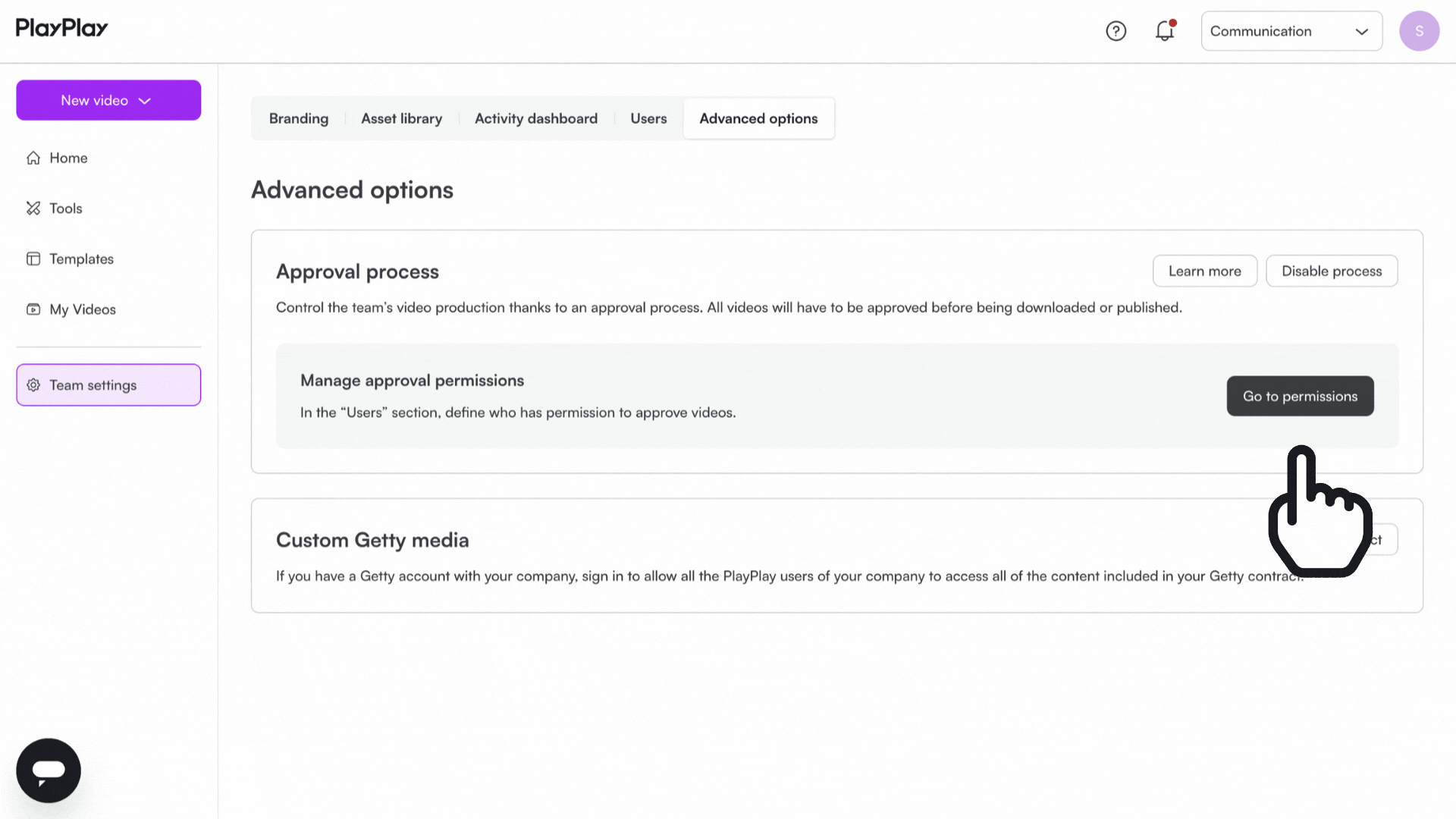The width and height of the screenshot is (1456, 819).
Task: Select the Advanced options tab
Action: 758,119
